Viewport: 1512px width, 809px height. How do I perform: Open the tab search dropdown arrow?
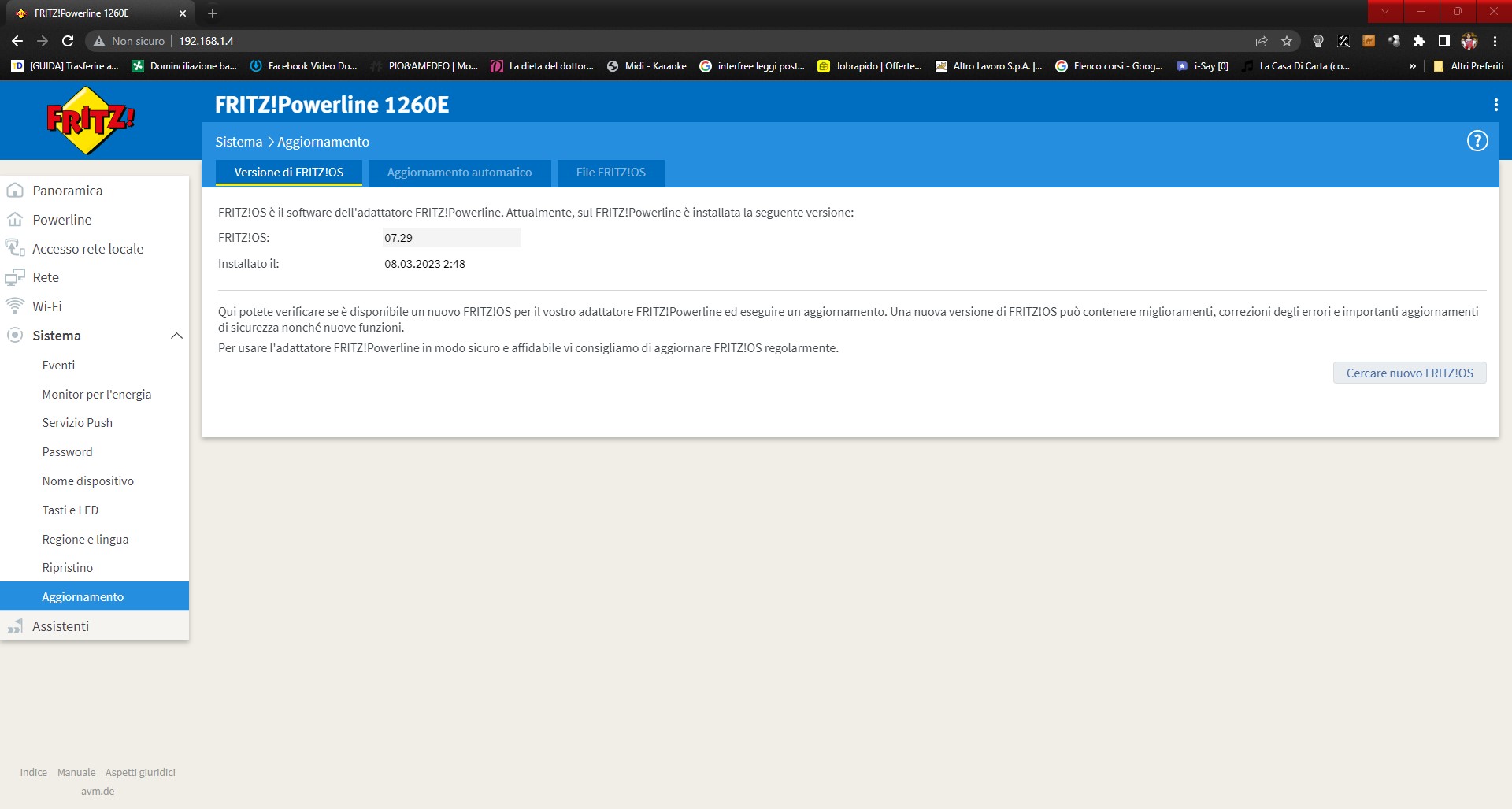(1385, 11)
